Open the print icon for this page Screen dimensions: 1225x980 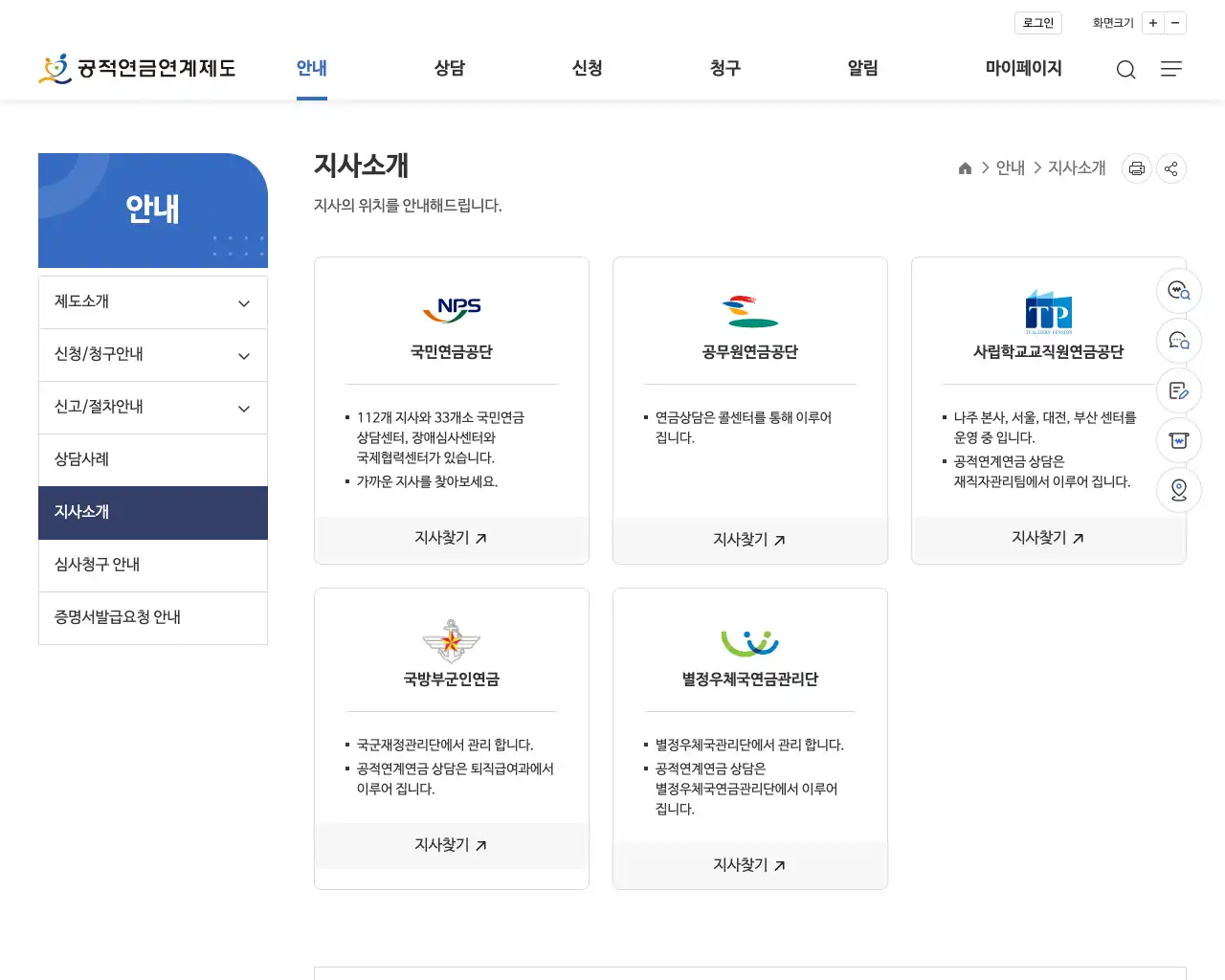(1136, 167)
